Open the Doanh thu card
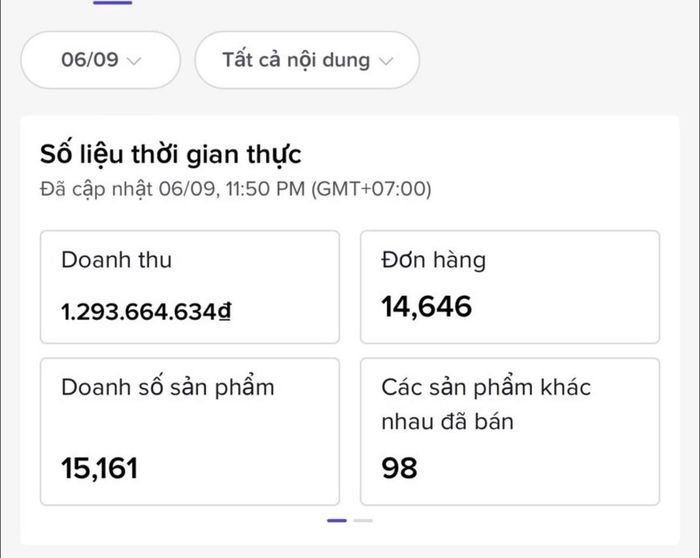 tap(190, 287)
